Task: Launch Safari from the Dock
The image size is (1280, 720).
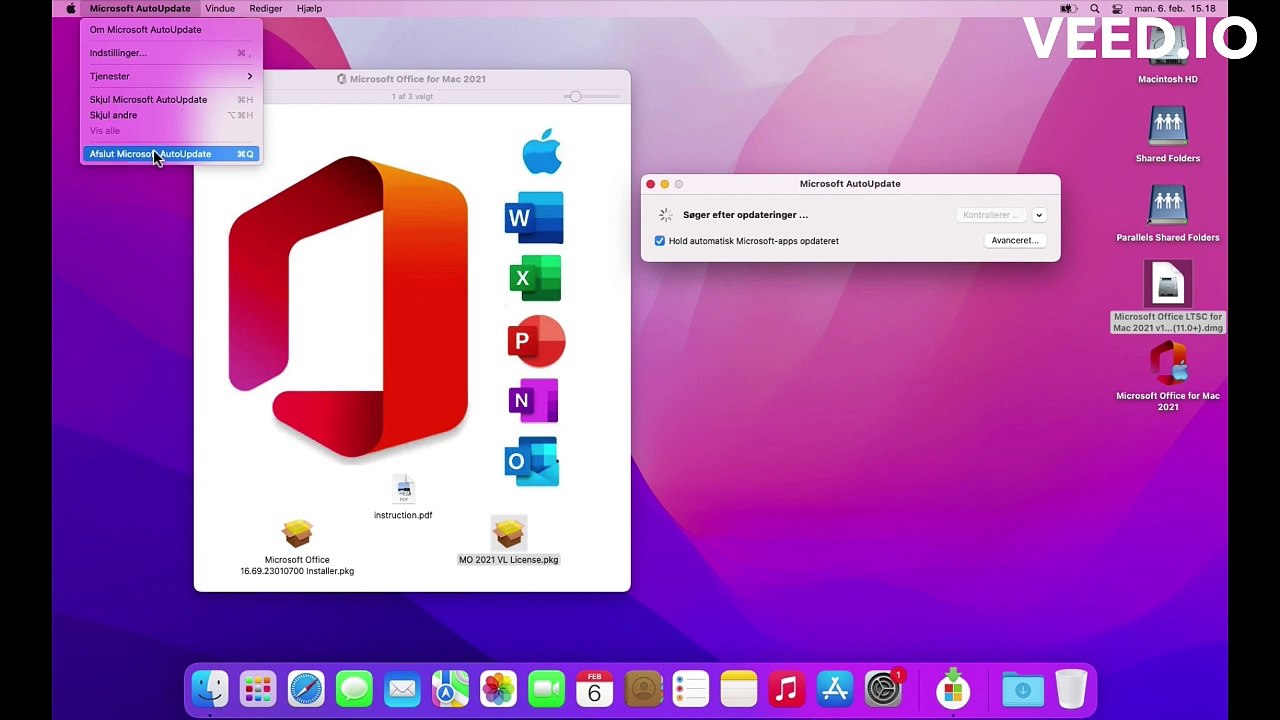Action: pyautogui.click(x=306, y=689)
